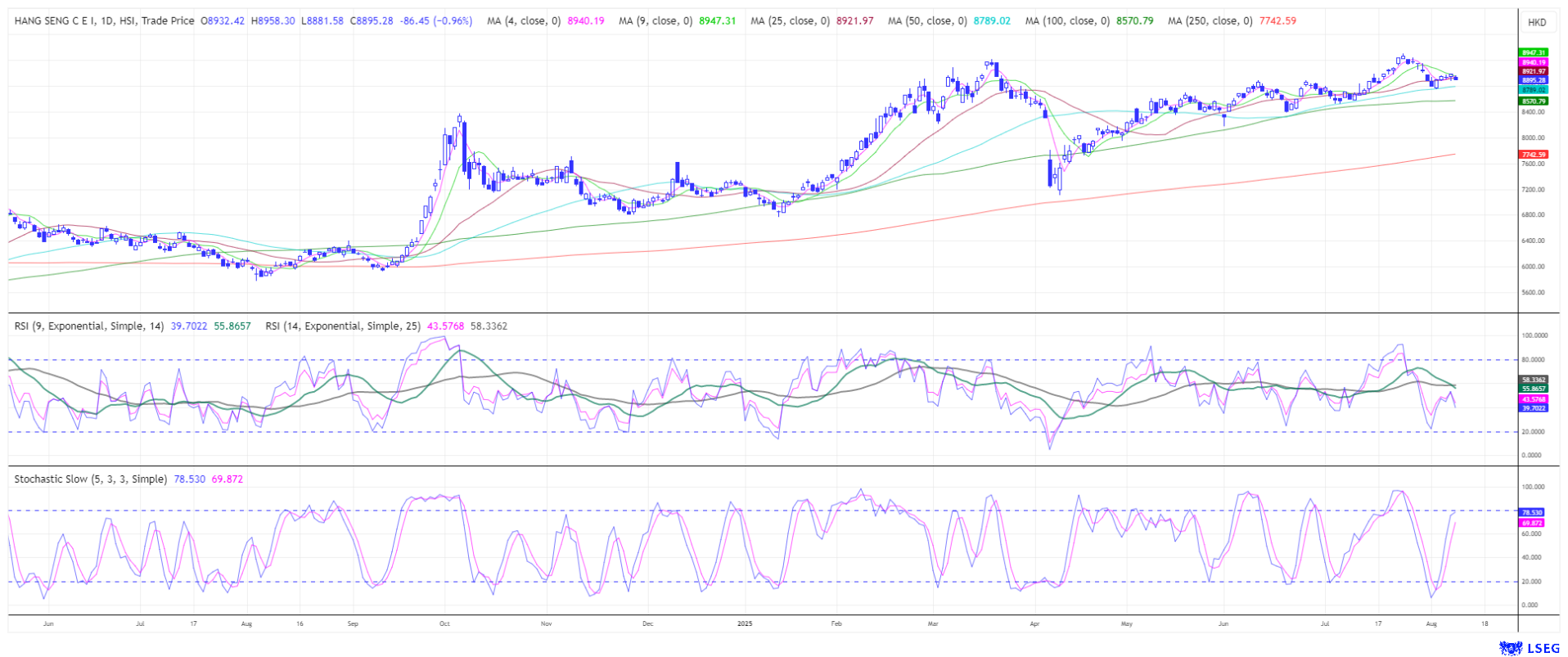Click the MA (9, close, 0) legend
This screenshot has width=1568, height=657.
tap(655, 20)
